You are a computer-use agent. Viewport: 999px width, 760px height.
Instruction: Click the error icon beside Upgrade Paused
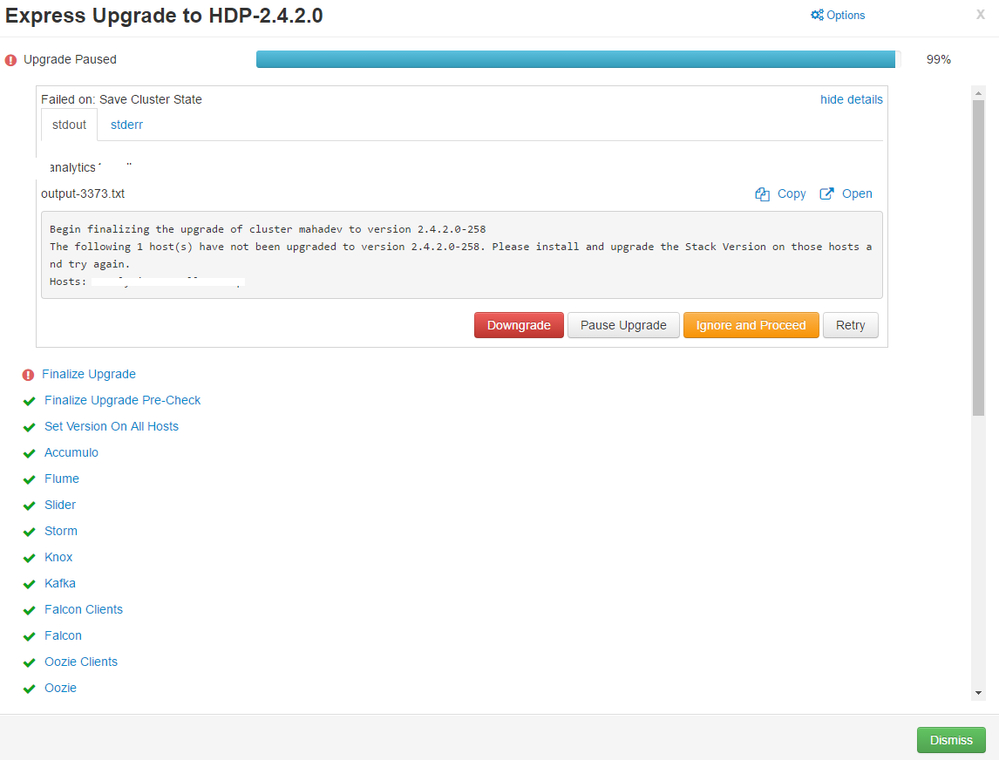[11, 59]
